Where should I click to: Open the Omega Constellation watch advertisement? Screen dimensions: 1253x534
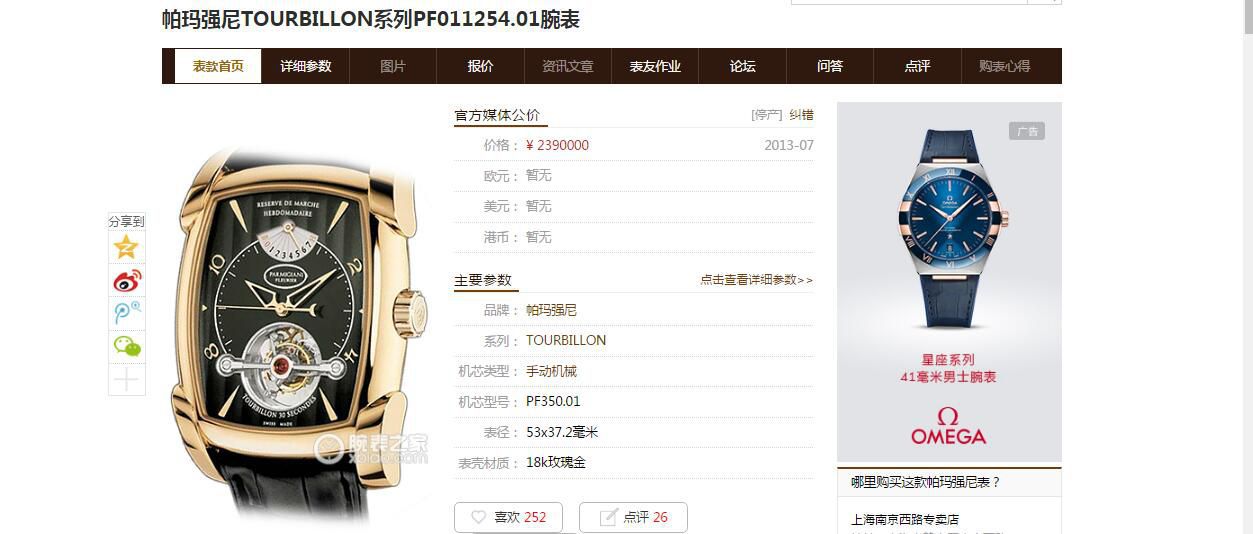pos(949,281)
